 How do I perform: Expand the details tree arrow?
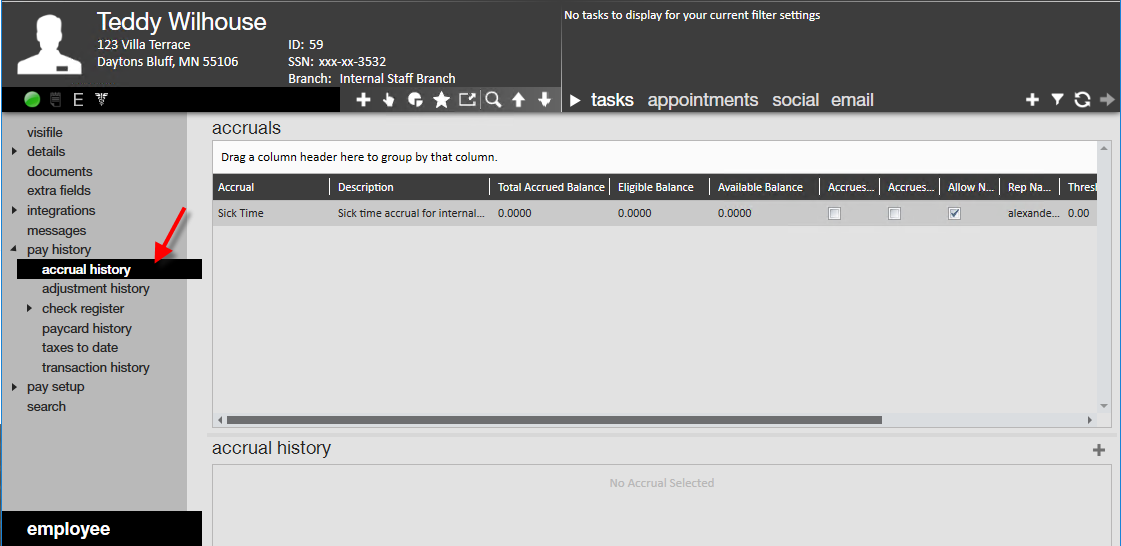coord(14,152)
